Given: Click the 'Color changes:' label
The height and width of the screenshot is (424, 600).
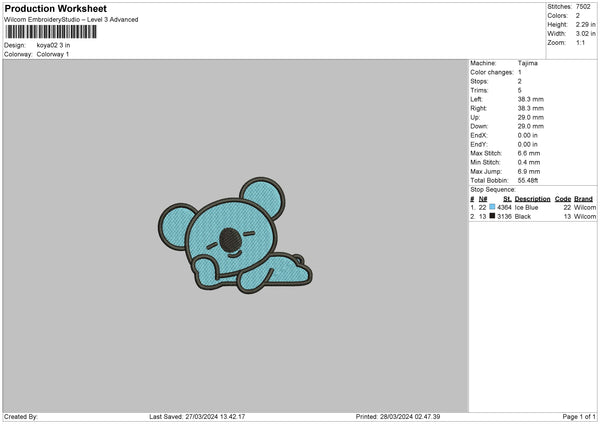Looking at the screenshot, I should [492, 72].
